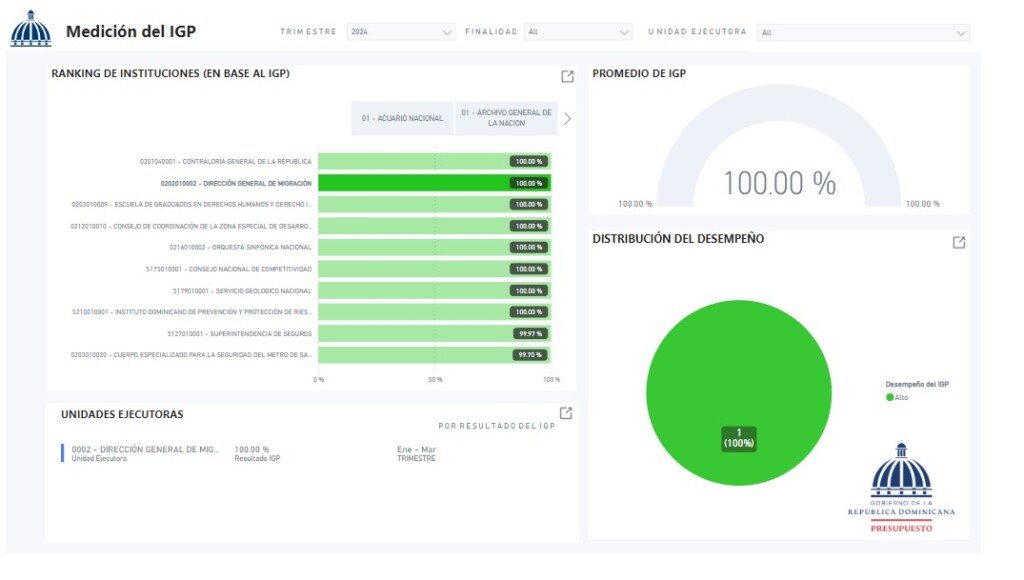1024x580 pixels.
Task: Click the green Alto legend marker
Action: click(890, 397)
